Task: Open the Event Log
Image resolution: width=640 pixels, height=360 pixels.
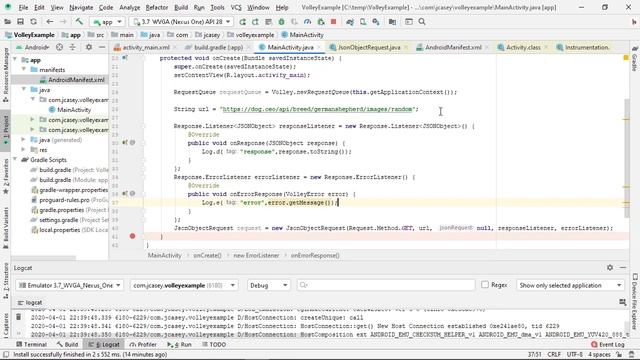Action: click(x=608, y=344)
